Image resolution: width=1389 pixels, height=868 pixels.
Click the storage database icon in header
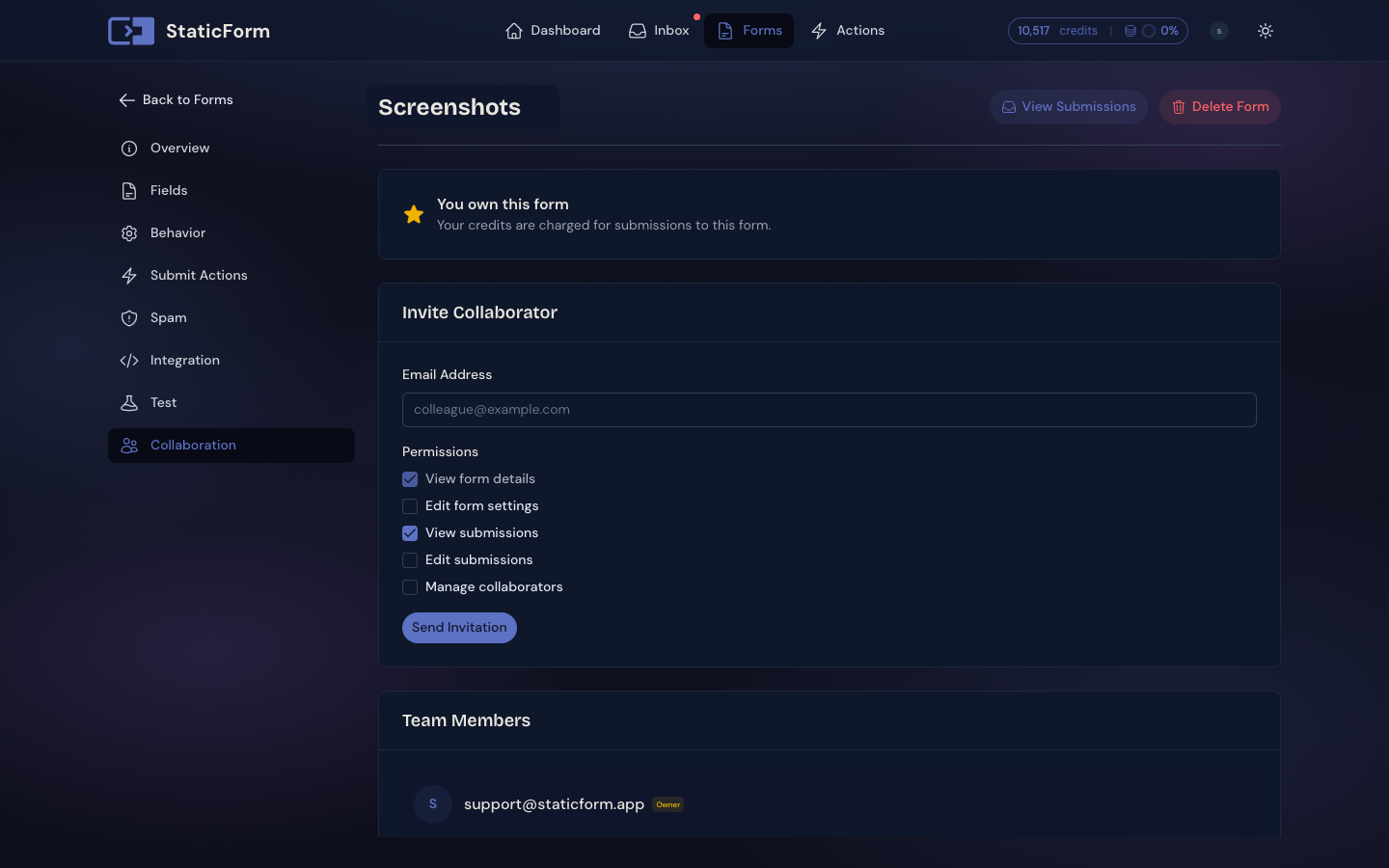[1130, 31]
